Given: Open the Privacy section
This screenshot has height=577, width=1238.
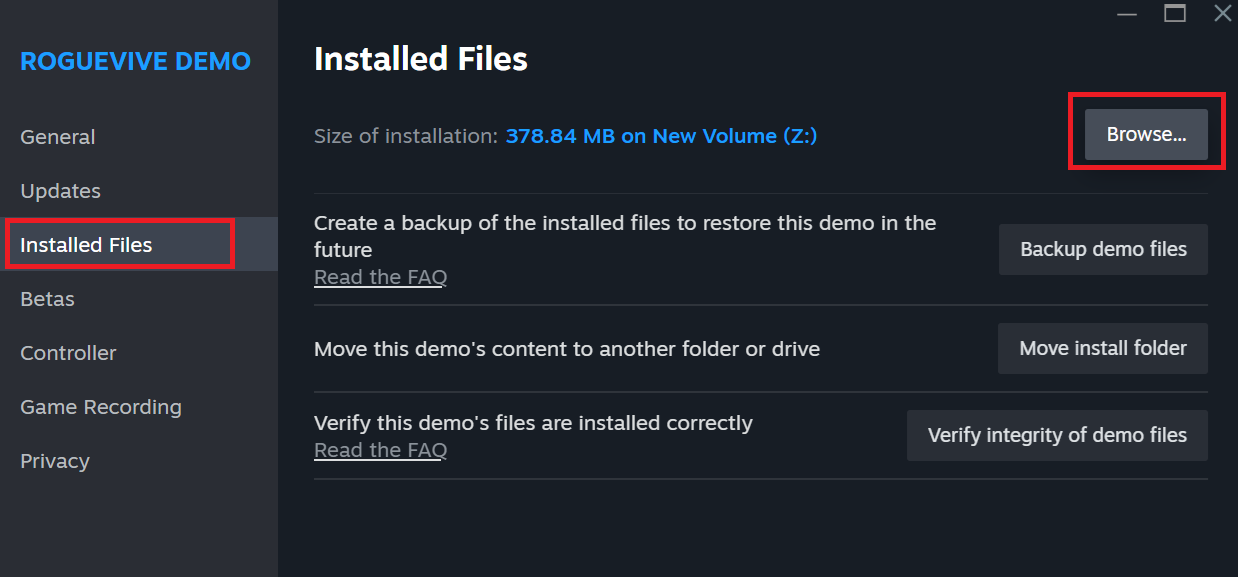Looking at the screenshot, I should click(55, 461).
